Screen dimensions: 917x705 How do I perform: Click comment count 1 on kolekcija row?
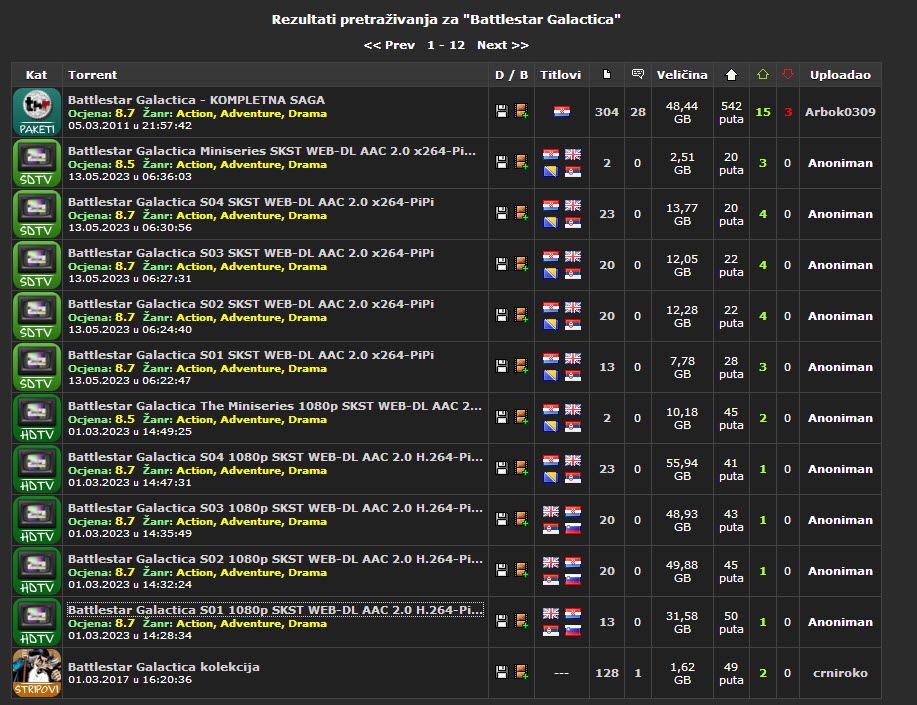pos(638,673)
